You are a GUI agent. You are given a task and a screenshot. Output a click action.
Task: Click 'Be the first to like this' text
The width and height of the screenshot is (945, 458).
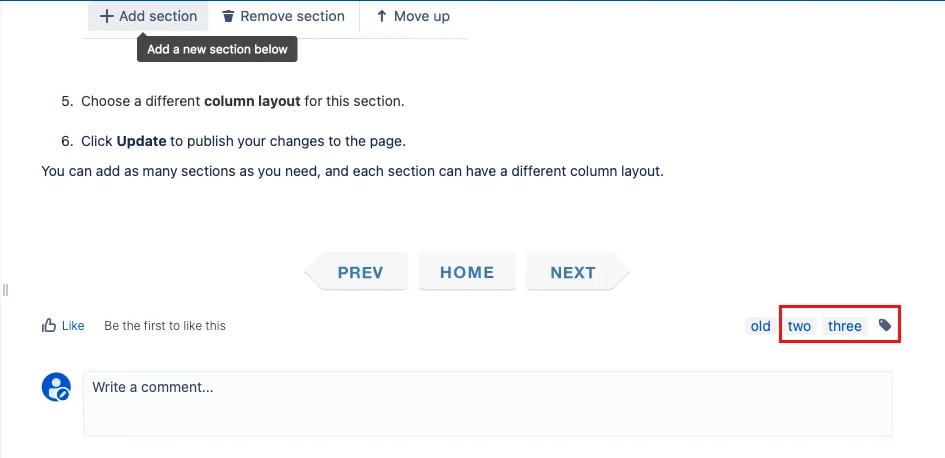tap(165, 326)
